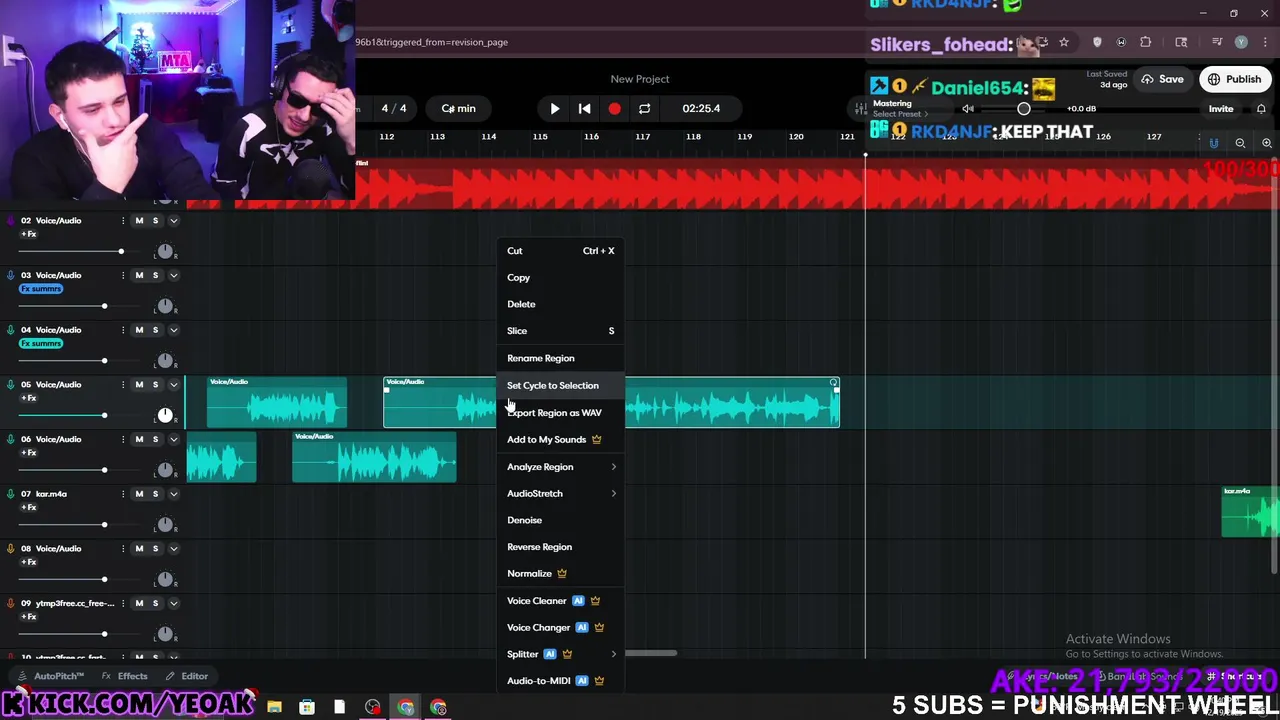1280x720 pixels.
Task: Solo track 08 Voice/Audio
Action: click(155, 548)
